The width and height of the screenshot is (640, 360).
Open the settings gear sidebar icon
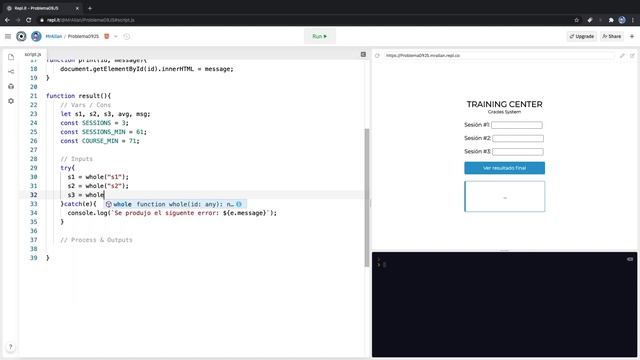click(x=11, y=101)
